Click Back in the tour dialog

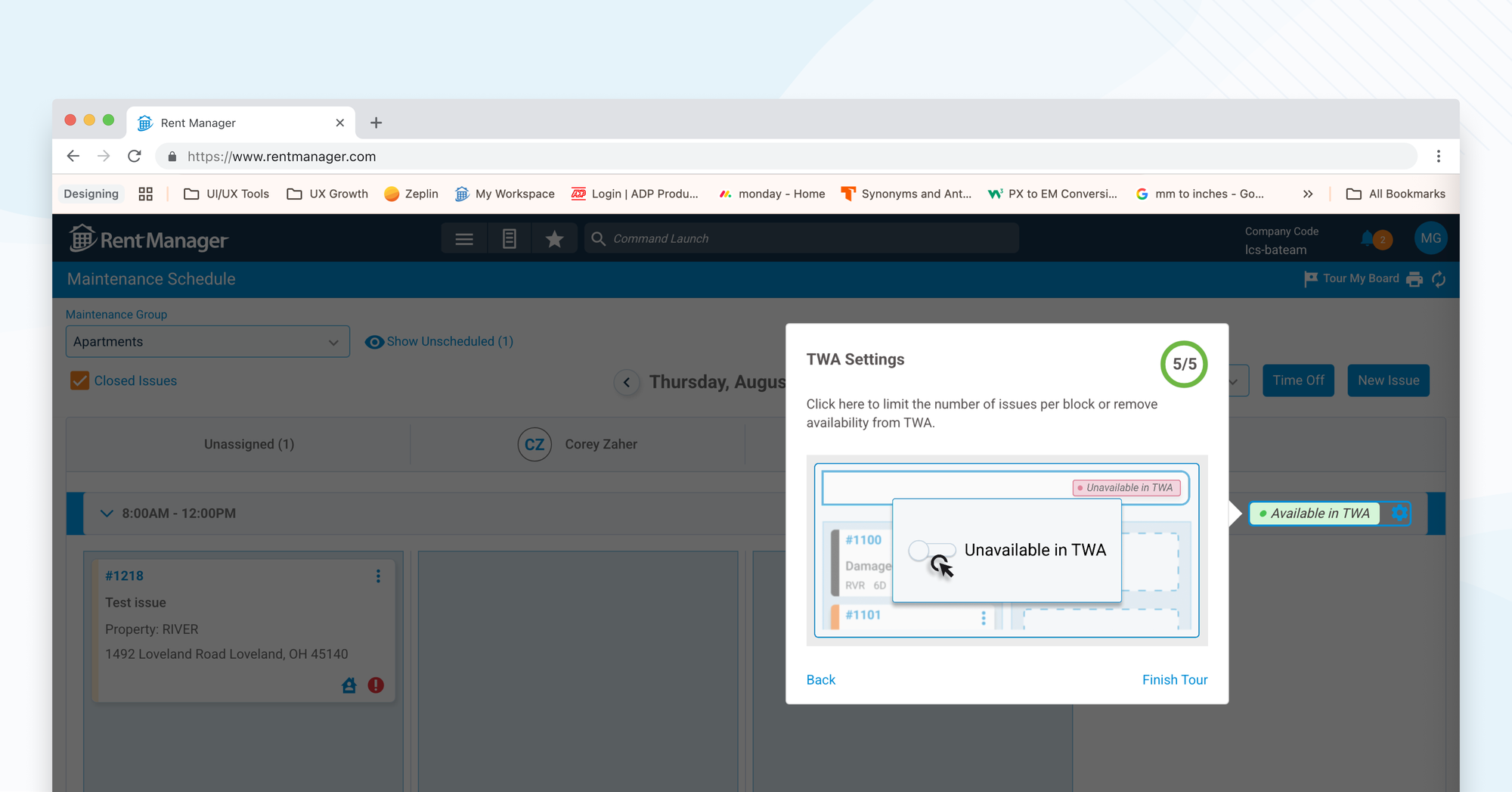(820, 680)
